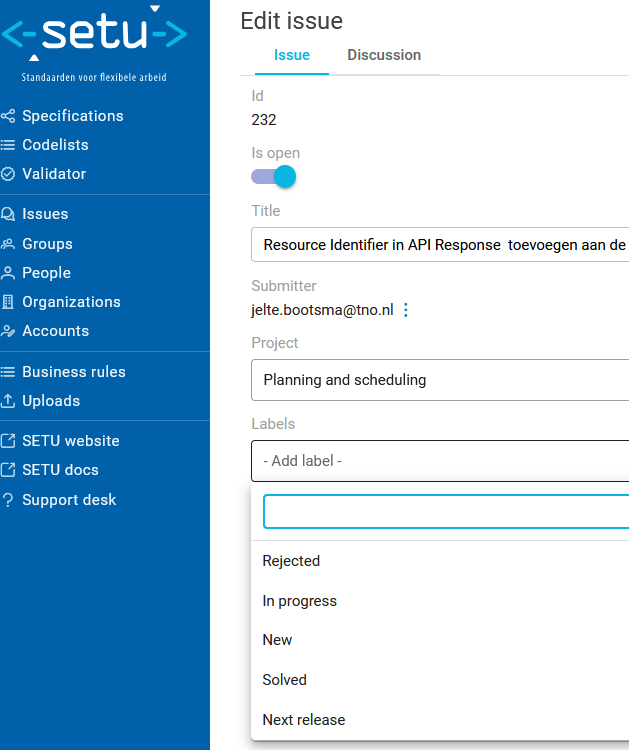Screen dimensions: 629x750
Task: Focus the label search input field
Action: tap(446, 512)
